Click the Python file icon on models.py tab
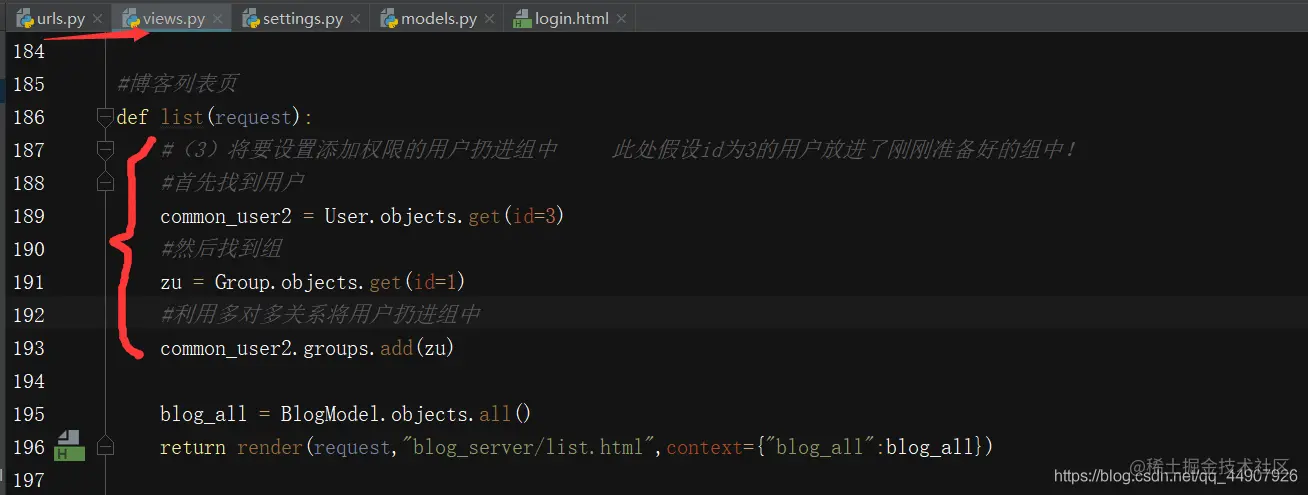 coord(388,17)
